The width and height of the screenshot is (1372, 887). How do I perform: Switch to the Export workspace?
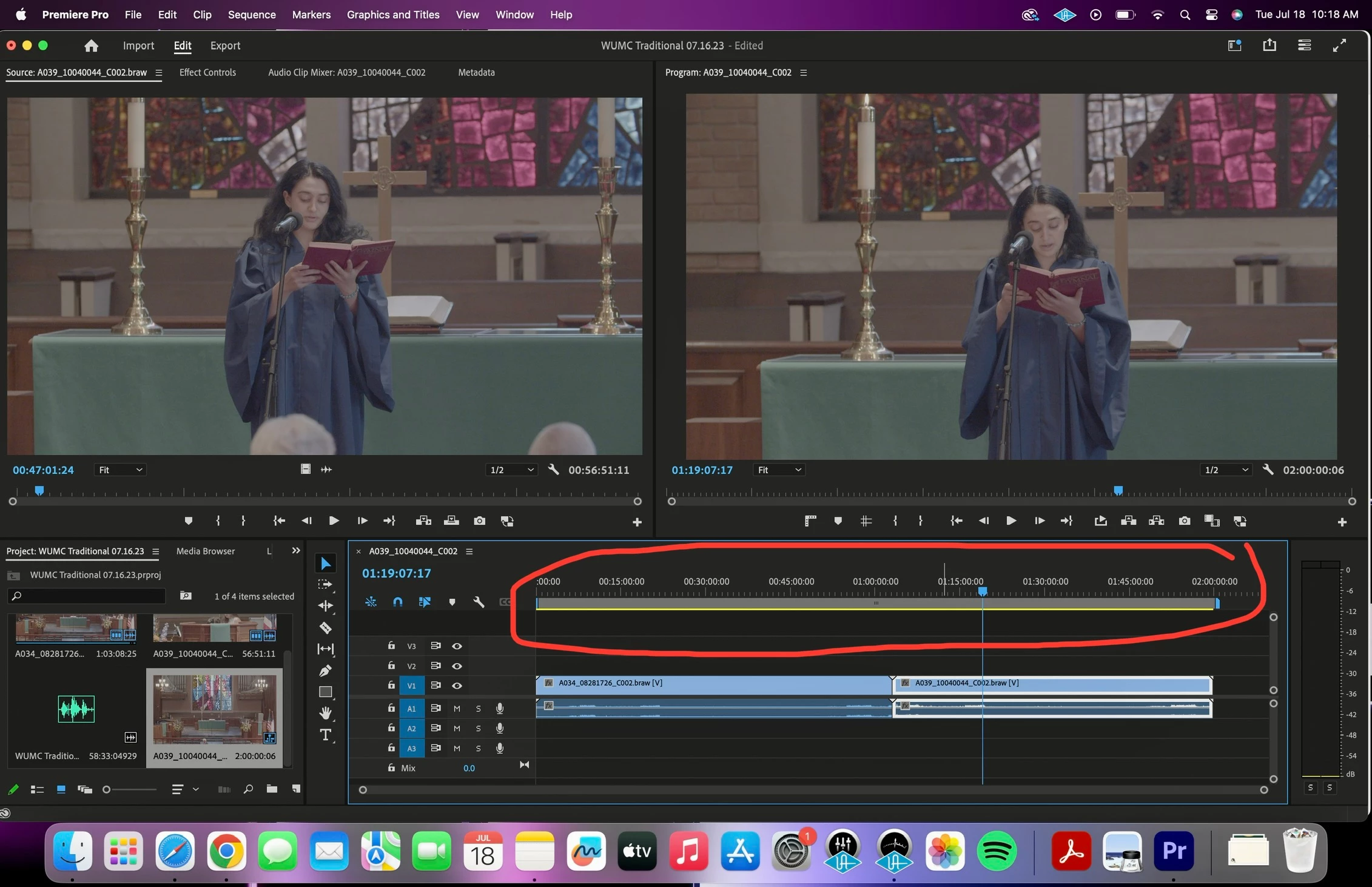click(x=225, y=46)
